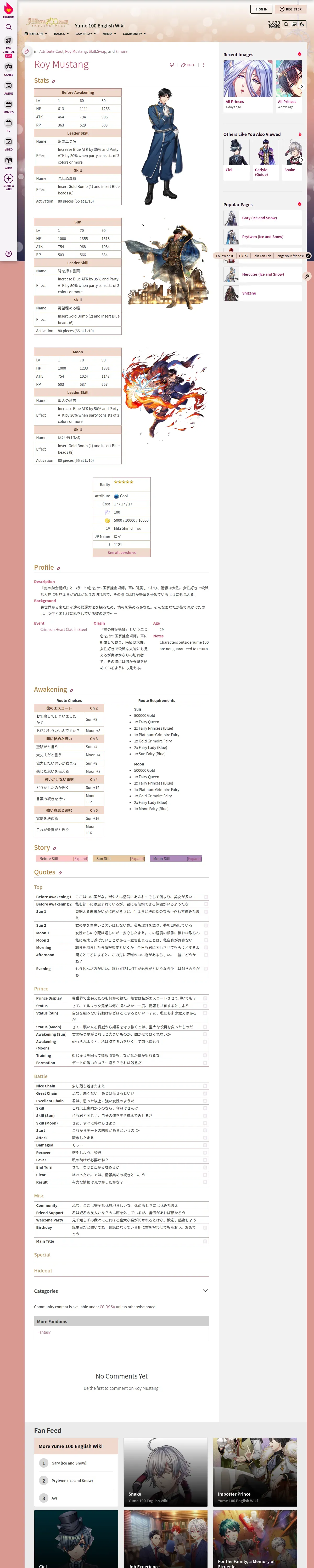
Task: Open the Basics dropdown menu
Action: (x=61, y=34)
